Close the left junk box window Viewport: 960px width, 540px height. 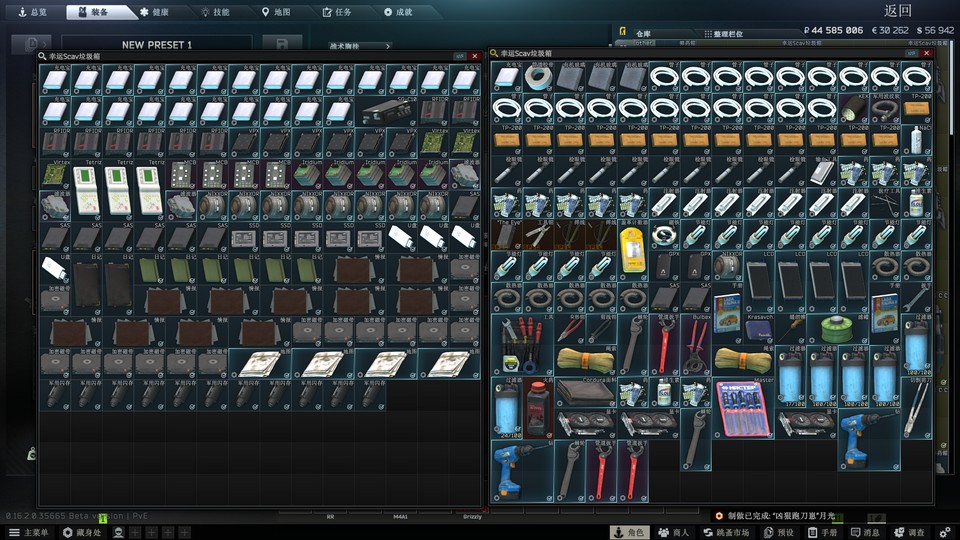[x=474, y=56]
